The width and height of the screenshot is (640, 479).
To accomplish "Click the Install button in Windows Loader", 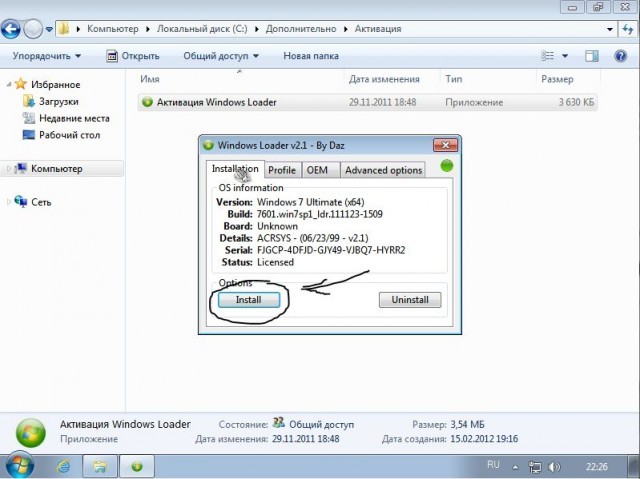I will 249,300.
